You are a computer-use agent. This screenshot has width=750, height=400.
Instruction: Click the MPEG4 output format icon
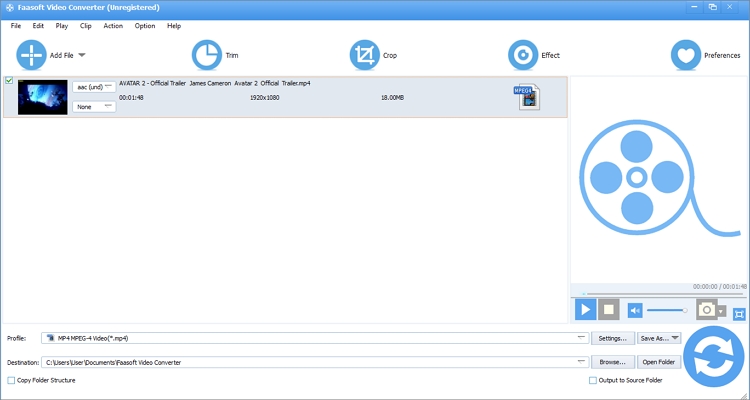pyautogui.click(x=526, y=97)
